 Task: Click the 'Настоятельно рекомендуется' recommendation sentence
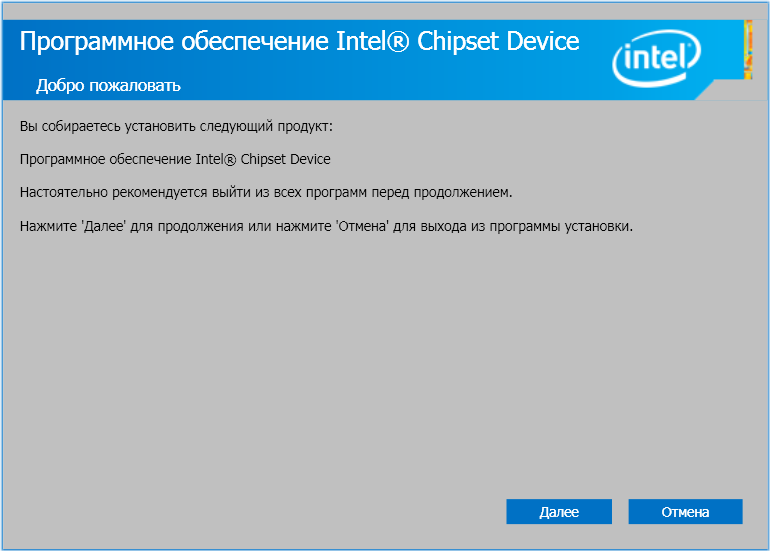[x=266, y=192]
